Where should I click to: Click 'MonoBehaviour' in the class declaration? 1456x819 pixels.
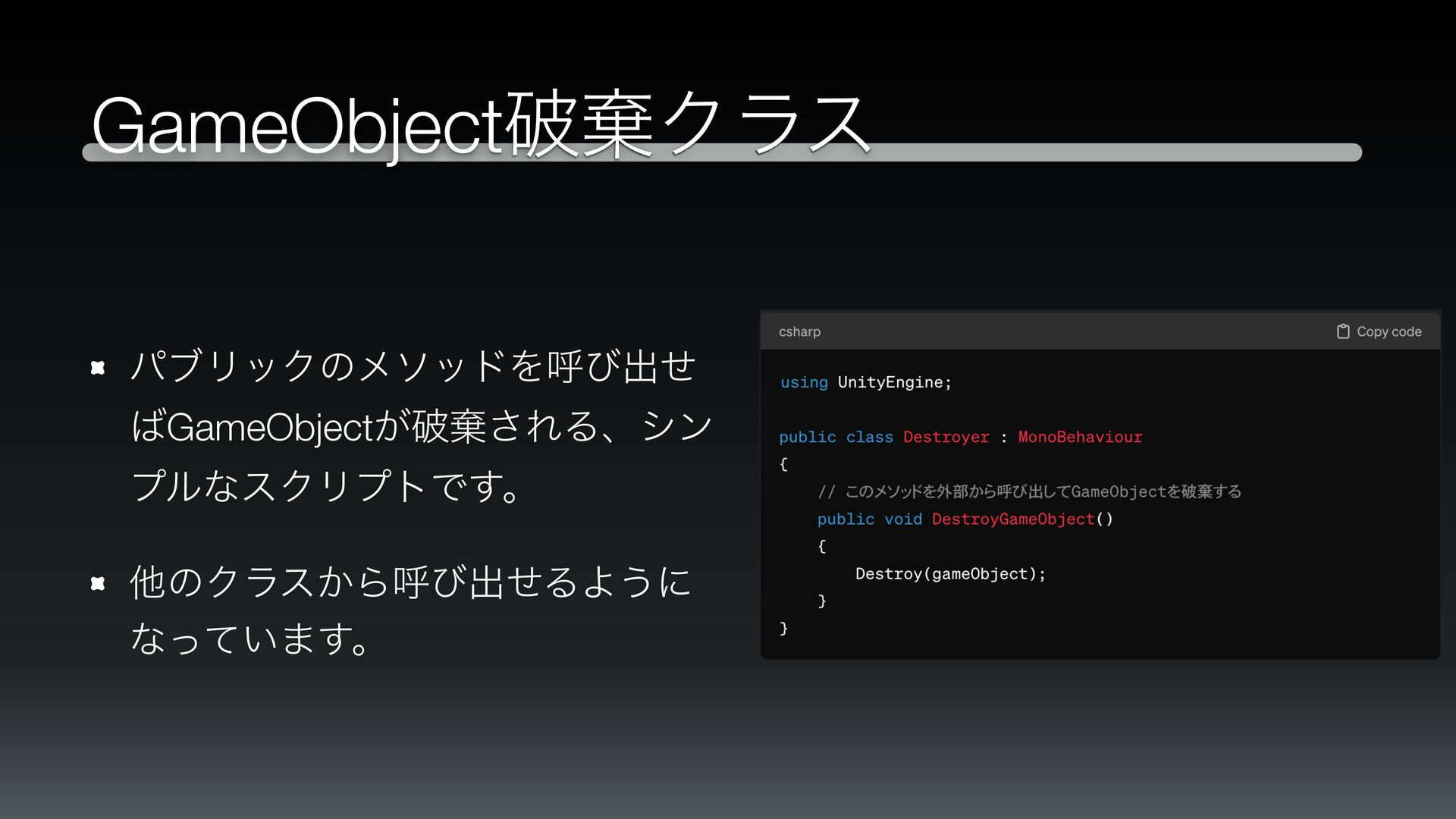pyautogui.click(x=1080, y=437)
